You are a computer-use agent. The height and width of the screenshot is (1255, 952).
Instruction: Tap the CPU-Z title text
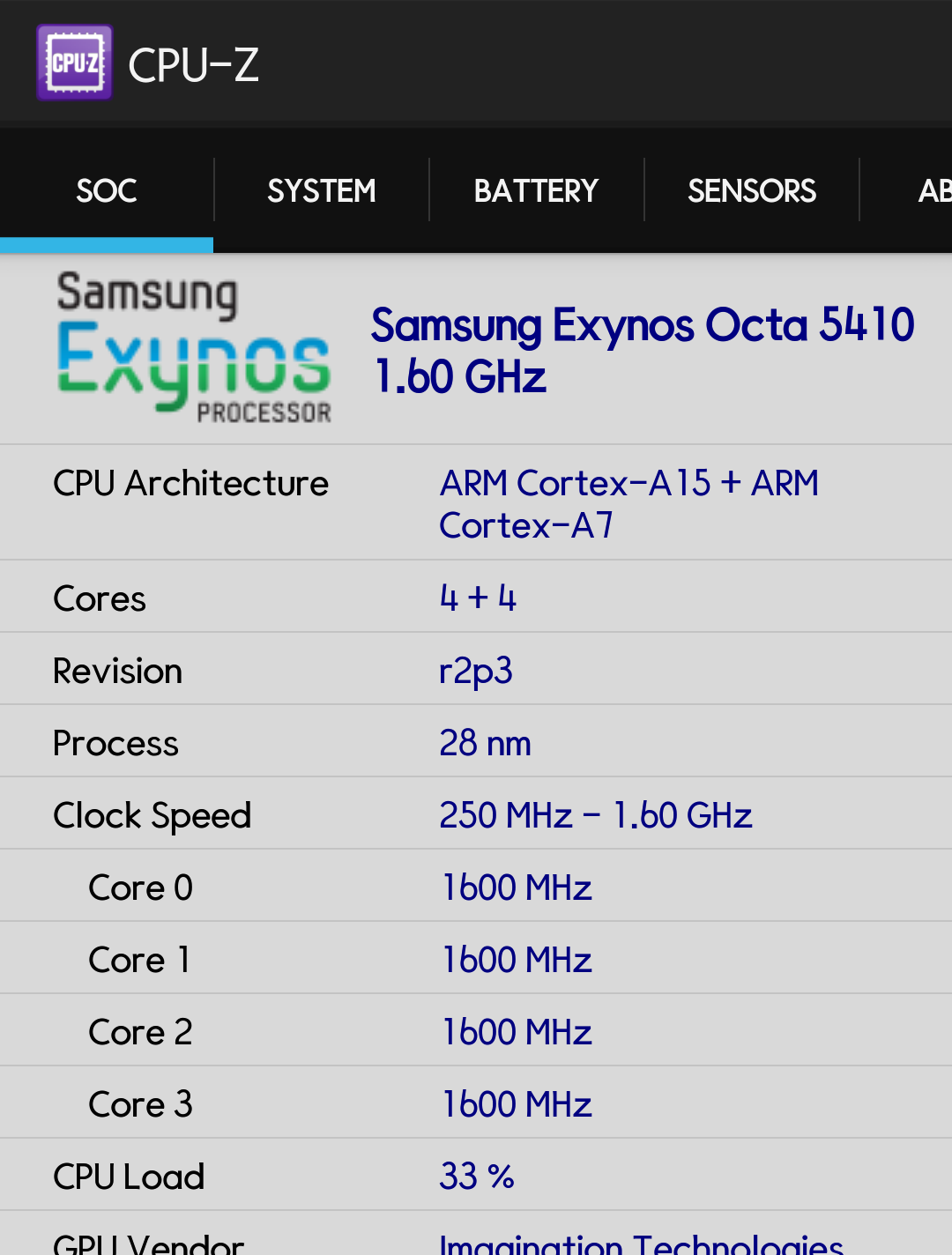(x=194, y=65)
